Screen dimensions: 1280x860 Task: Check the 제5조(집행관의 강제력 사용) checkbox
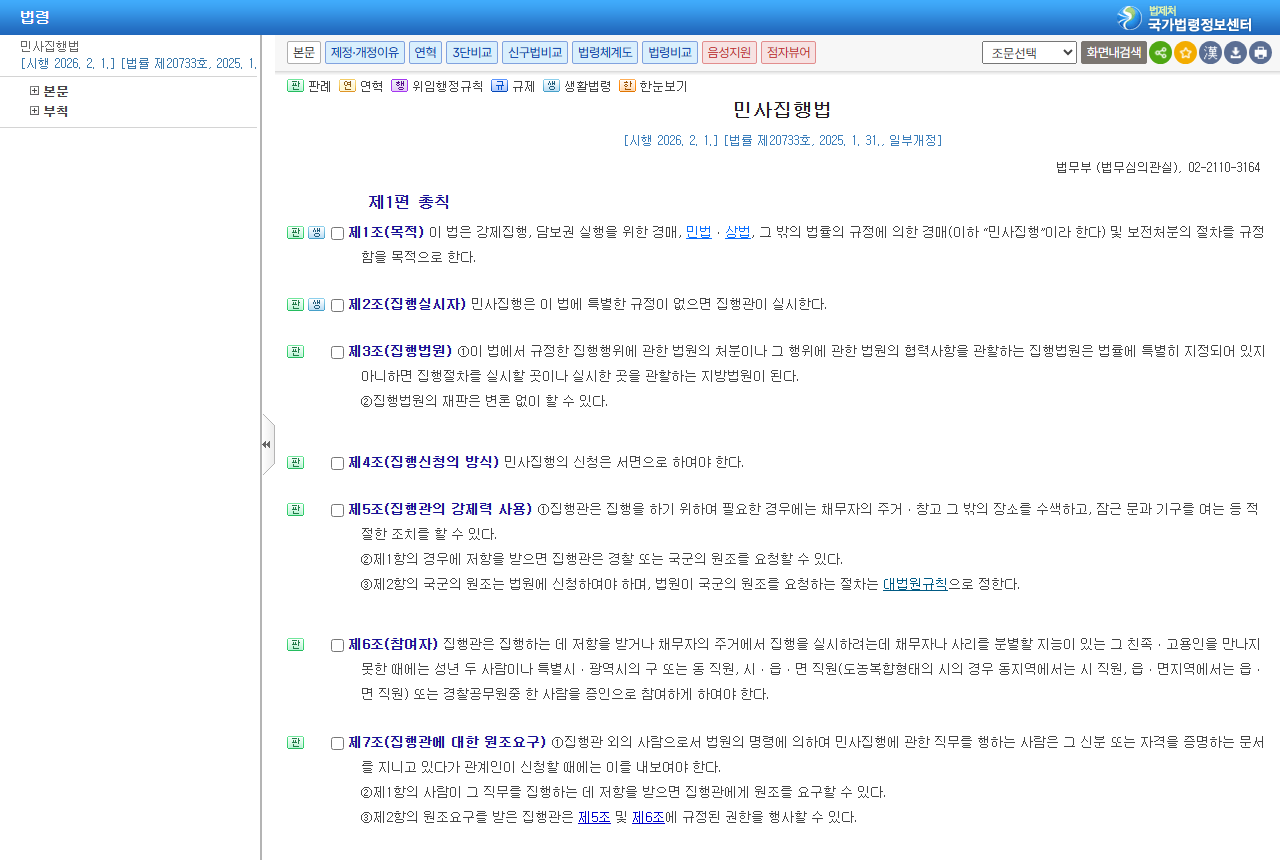click(337, 510)
